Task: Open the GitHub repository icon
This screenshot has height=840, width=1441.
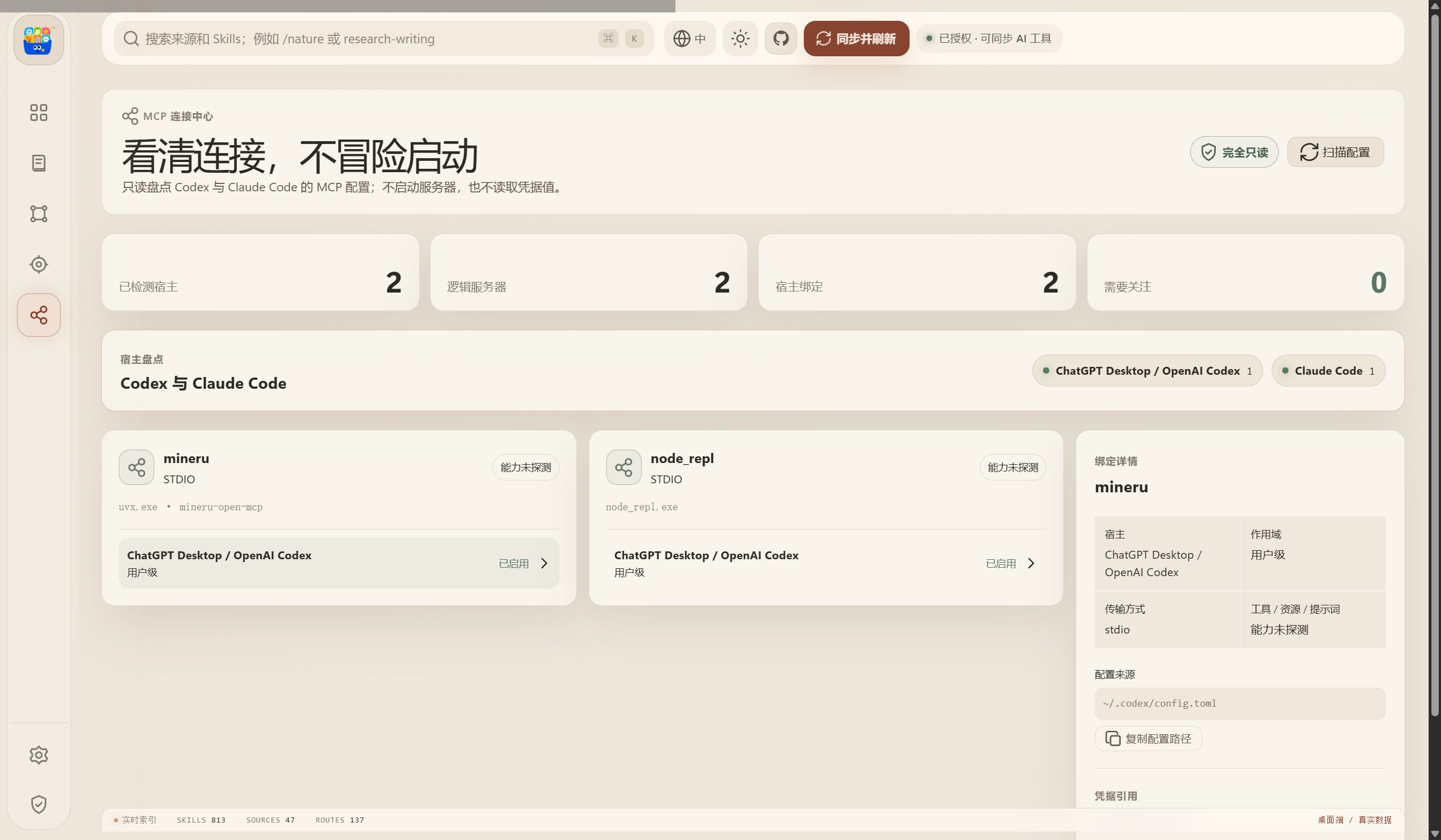Action: (781, 38)
